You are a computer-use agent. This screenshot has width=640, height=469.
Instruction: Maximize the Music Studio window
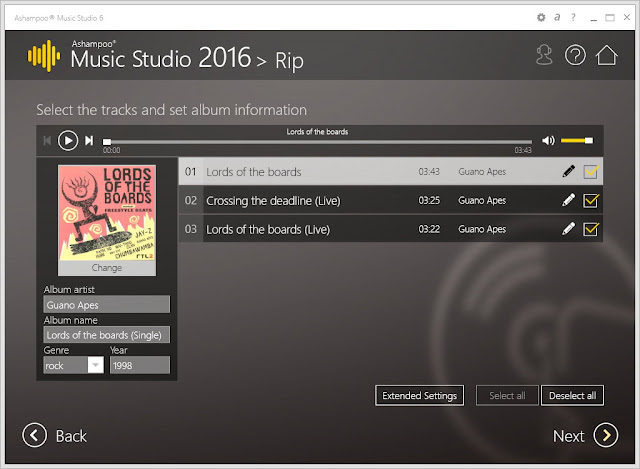[610, 18]
